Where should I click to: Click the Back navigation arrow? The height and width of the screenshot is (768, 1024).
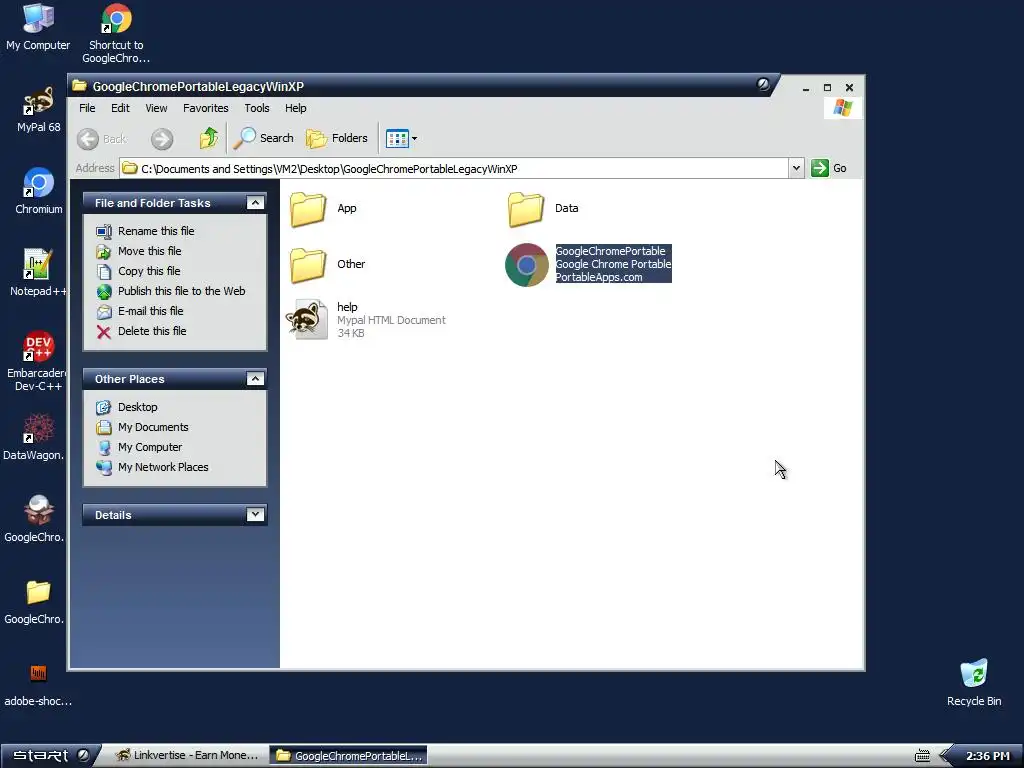click(88, 138)
